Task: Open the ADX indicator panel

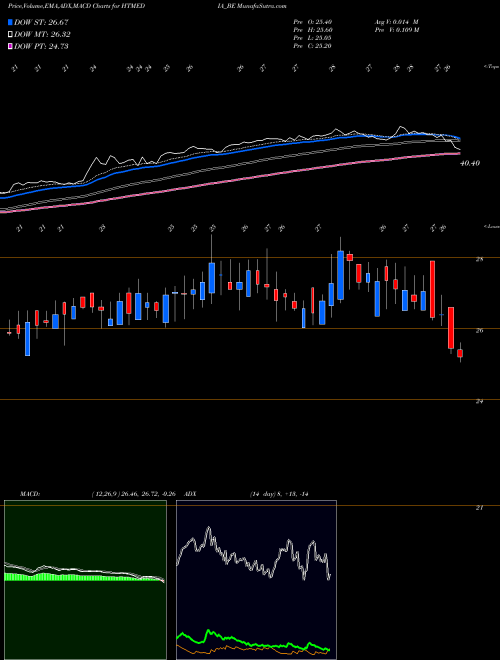Action: (x=256, y=580)
